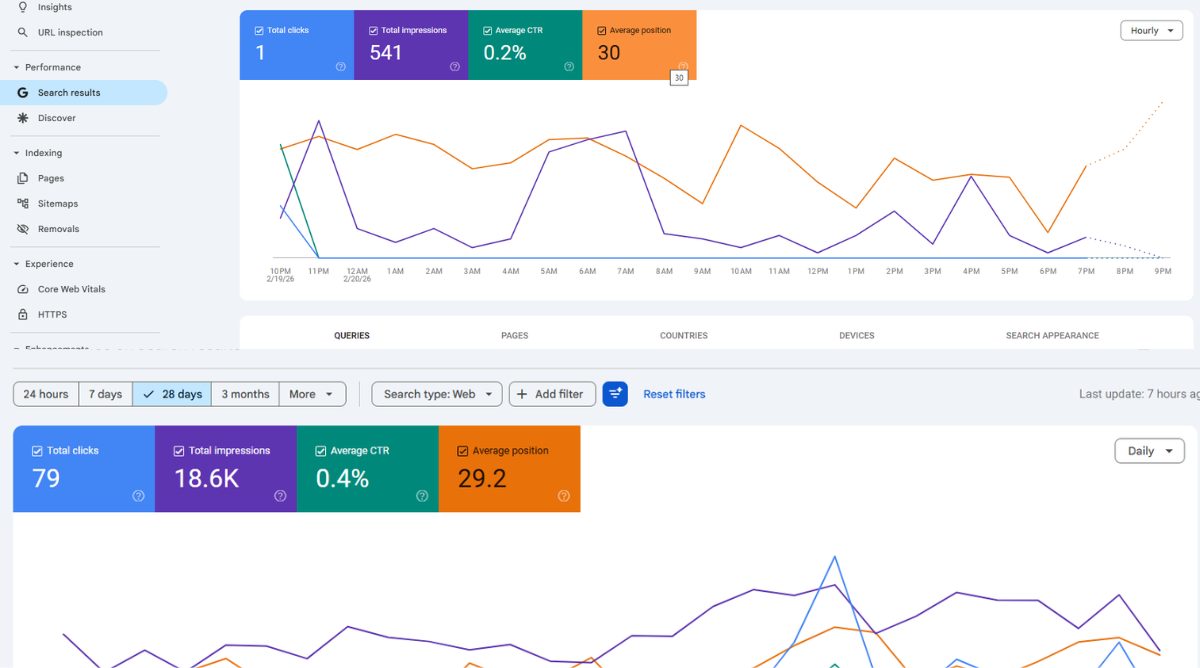Image resolution: width=1200 pixels, height=668 pixels.
Task: Click help icon on lower Total impressions card
Action: coord(280,496)
